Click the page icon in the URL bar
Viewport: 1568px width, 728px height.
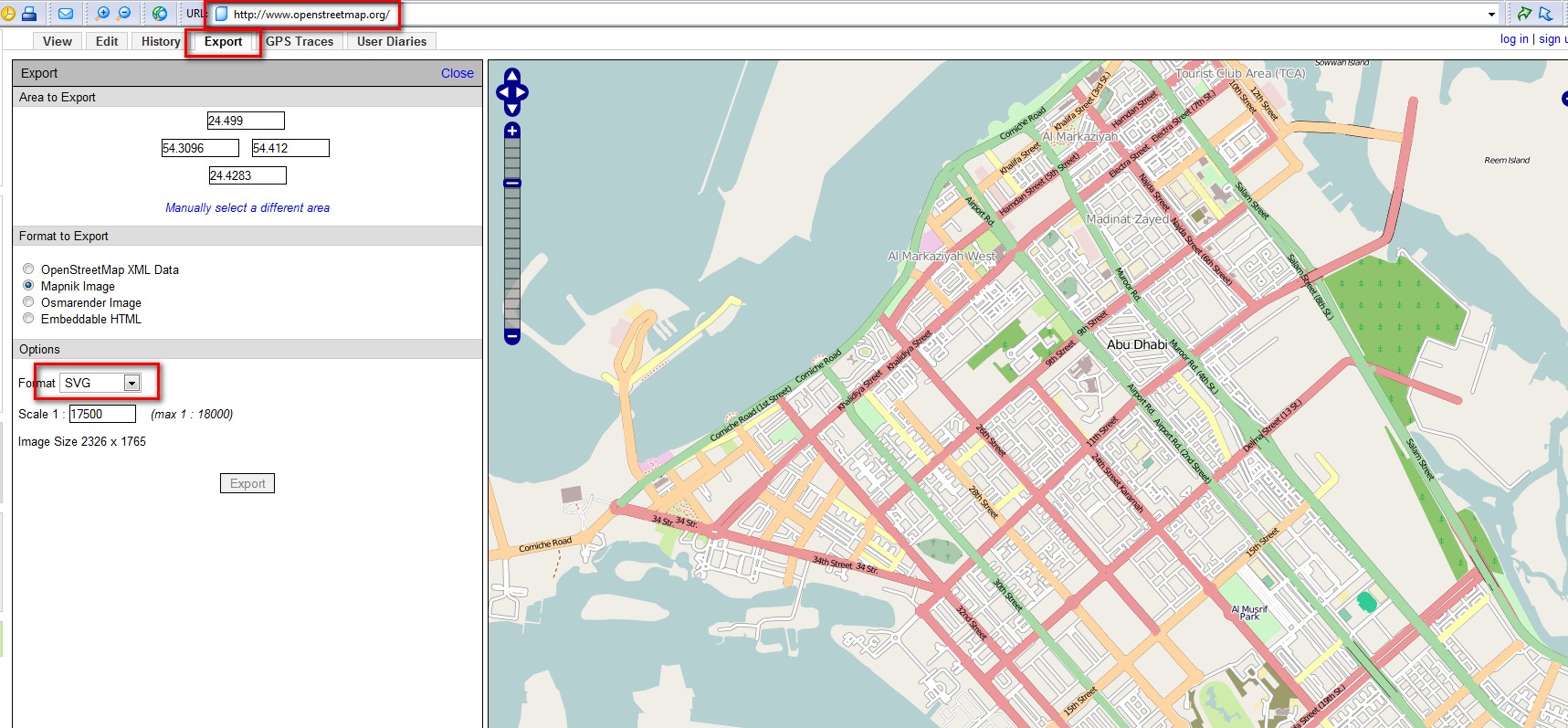pos(221,14)
